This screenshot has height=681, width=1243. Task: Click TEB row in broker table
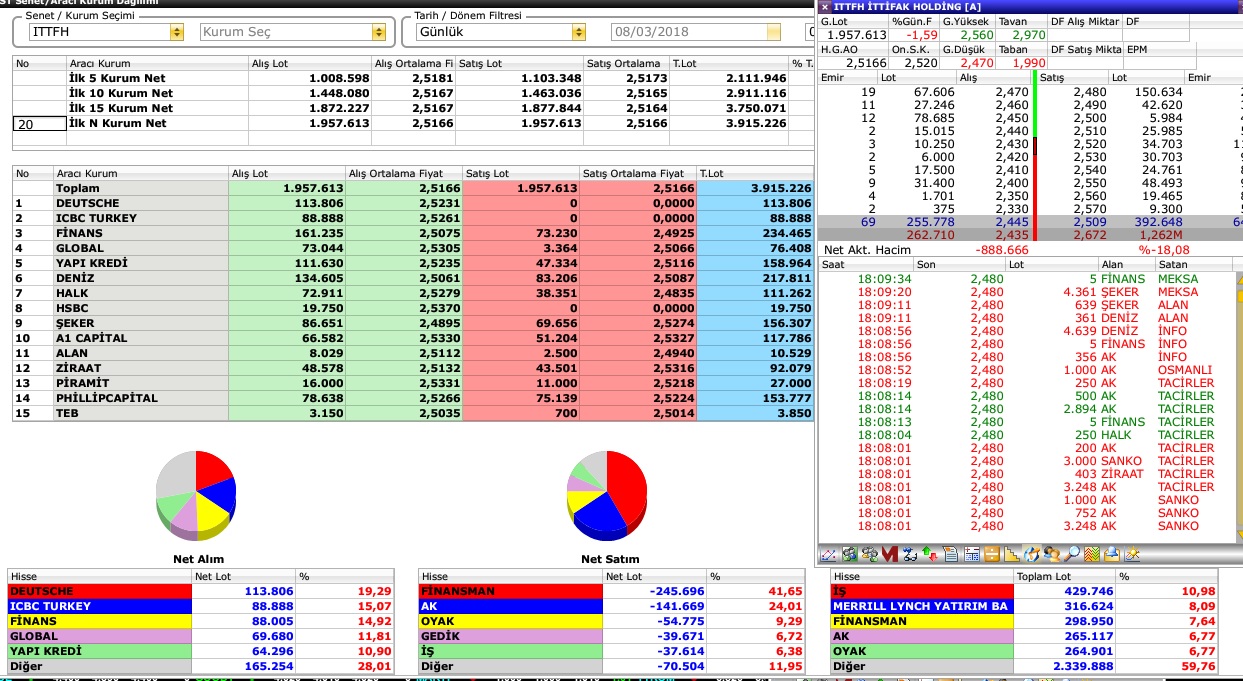click(413, 413)
